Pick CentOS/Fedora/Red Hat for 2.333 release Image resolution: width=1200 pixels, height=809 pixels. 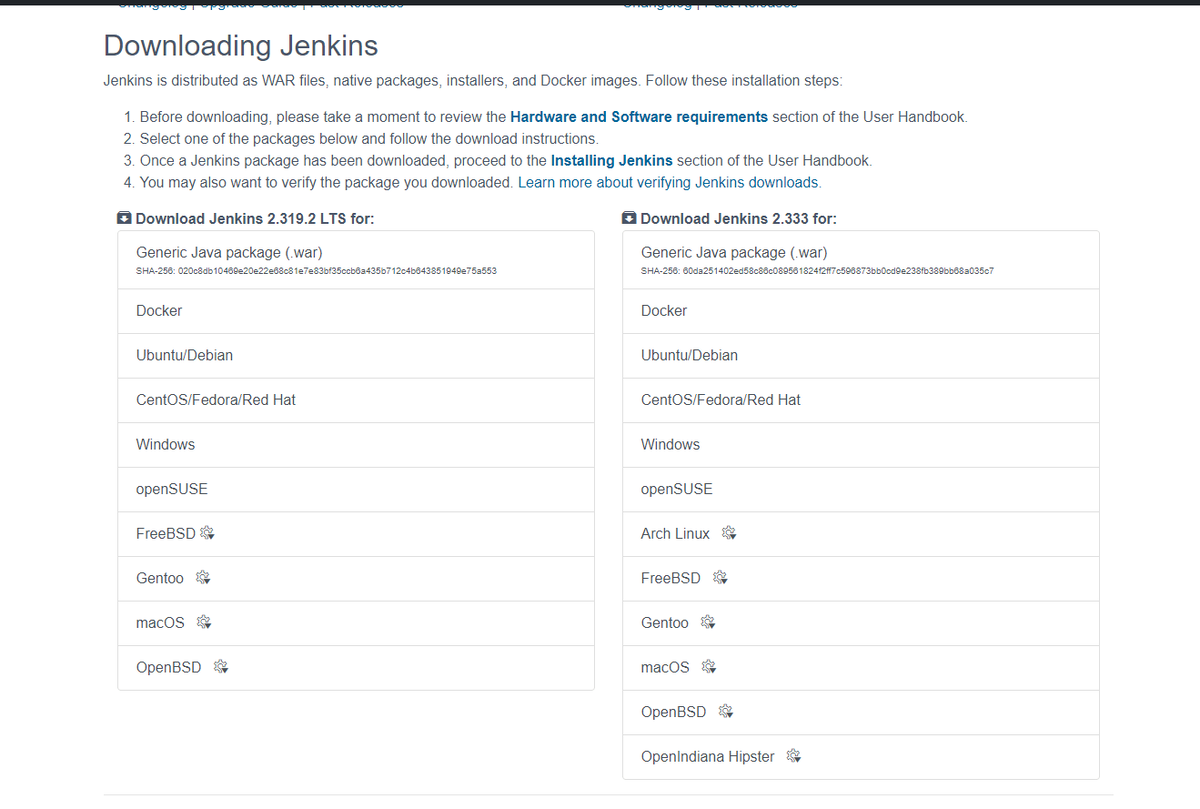pyautogui.click(x=861, y=400)
